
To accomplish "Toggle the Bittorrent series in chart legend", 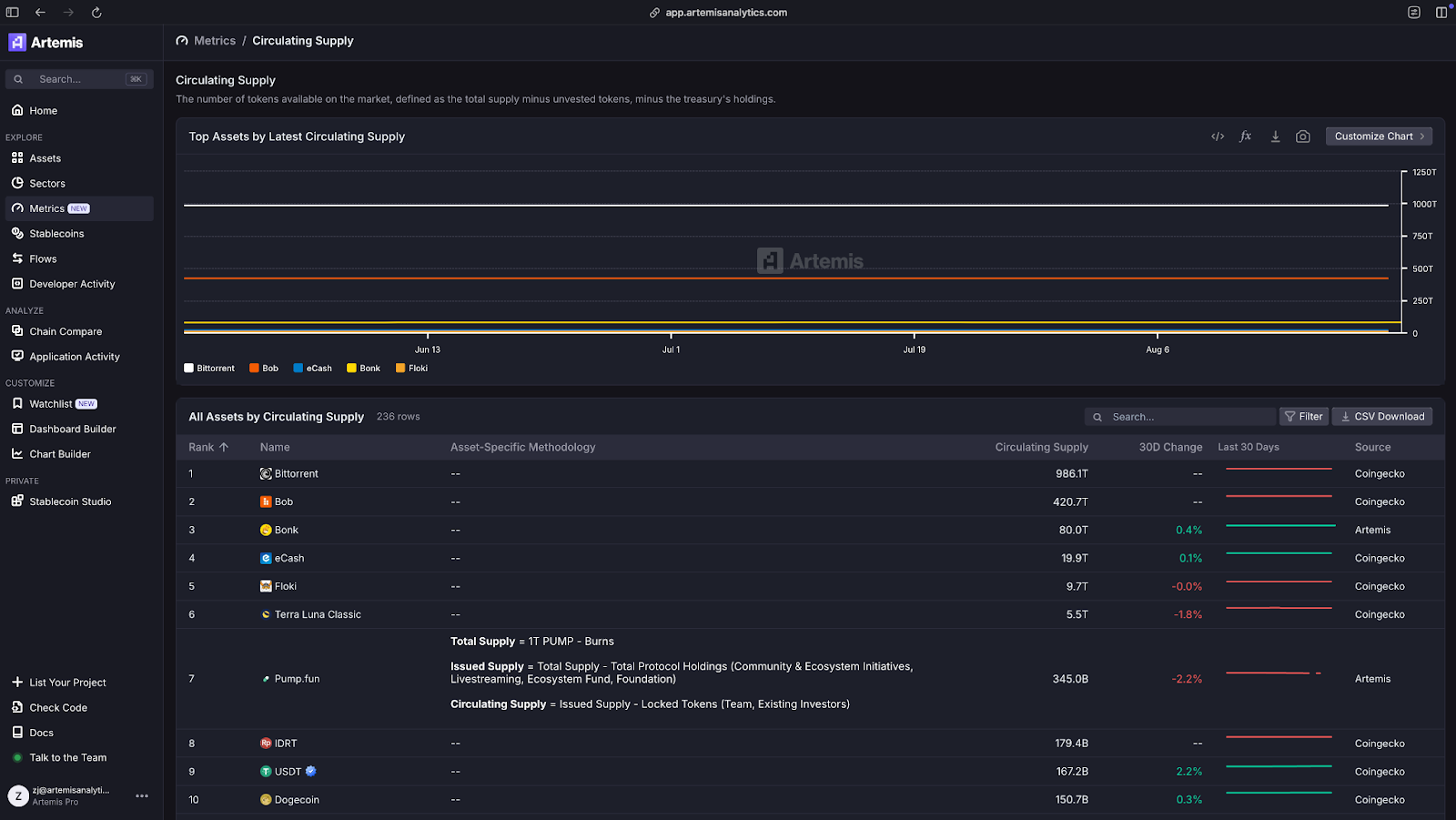I will click(209, 369).
